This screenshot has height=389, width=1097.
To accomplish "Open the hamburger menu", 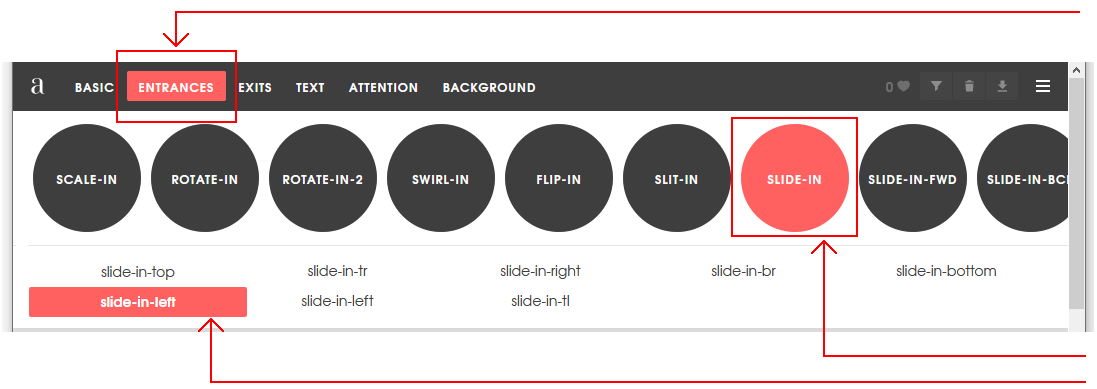I will point(1043,86).
